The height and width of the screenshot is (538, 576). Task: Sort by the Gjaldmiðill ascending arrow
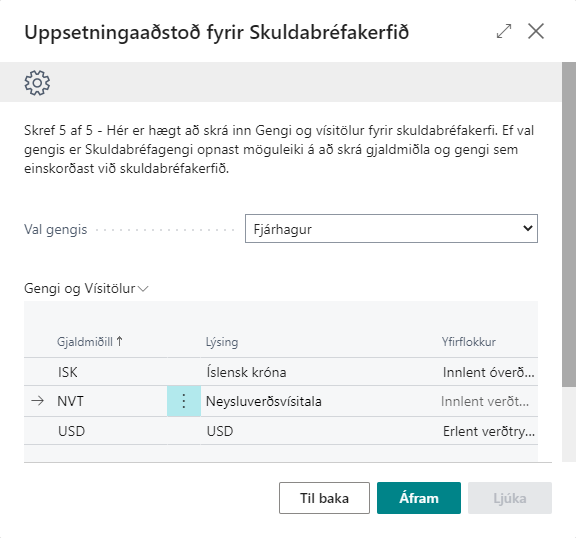pos(119,342)
